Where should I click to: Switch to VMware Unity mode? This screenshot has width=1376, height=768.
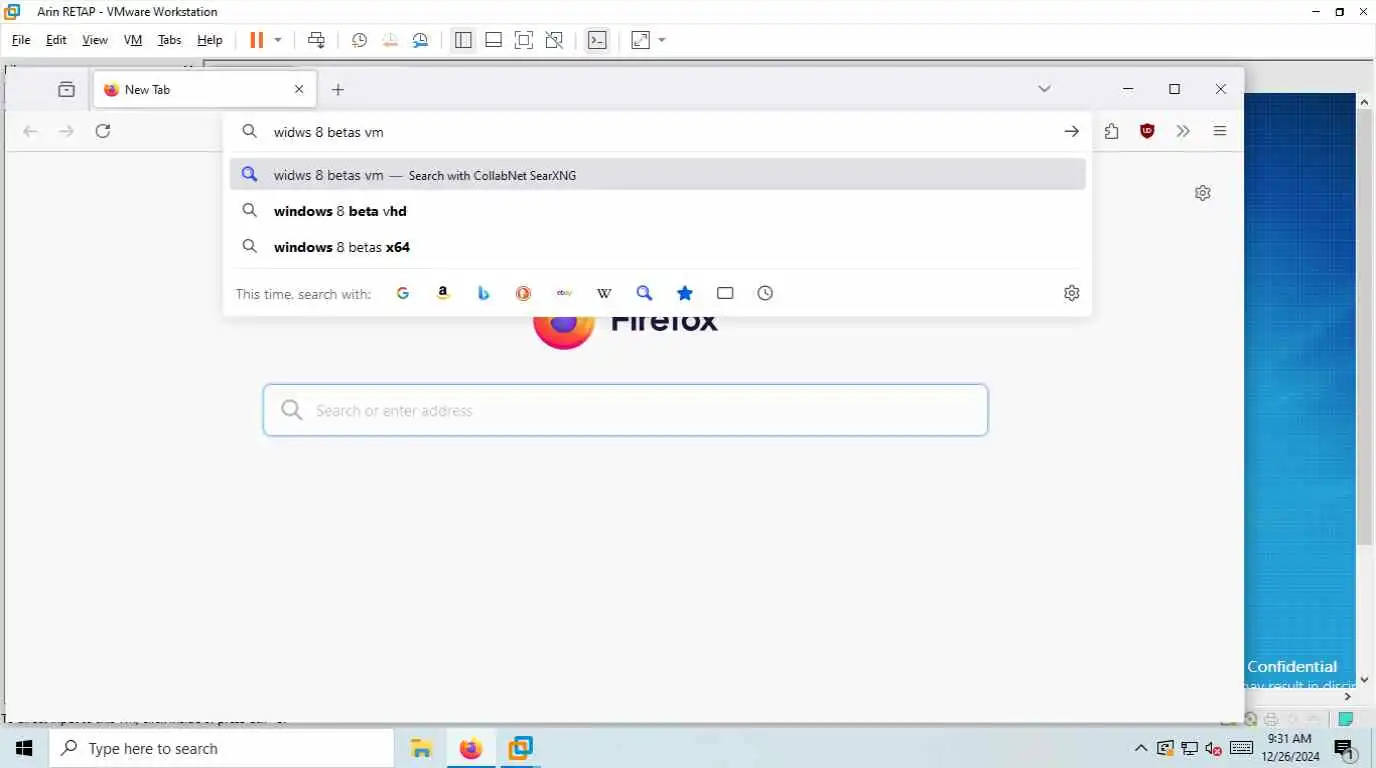click(x=554, y=40)
